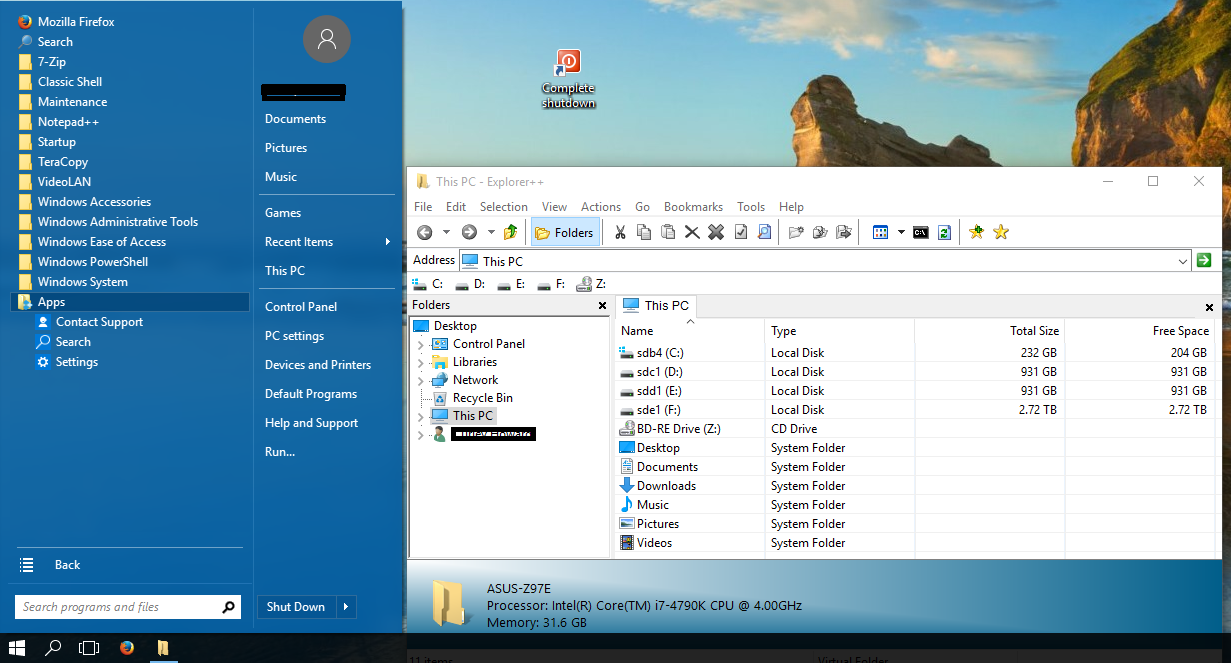Viewport: 1231px width, 663px height.
Task: Click the Search magnifier toolbar icon
Action: 764,232
